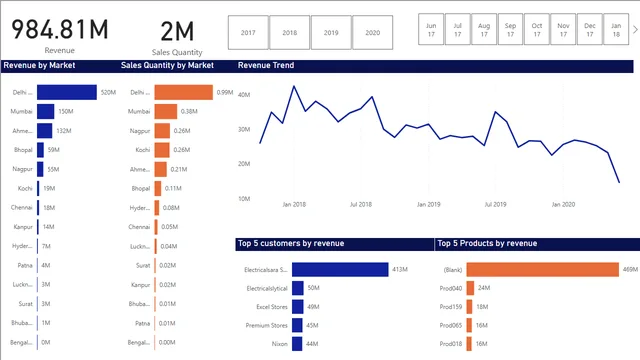640x360 pixels.
Task: Click the Prod018 16M product bar
Action: [x=469, y=344]
